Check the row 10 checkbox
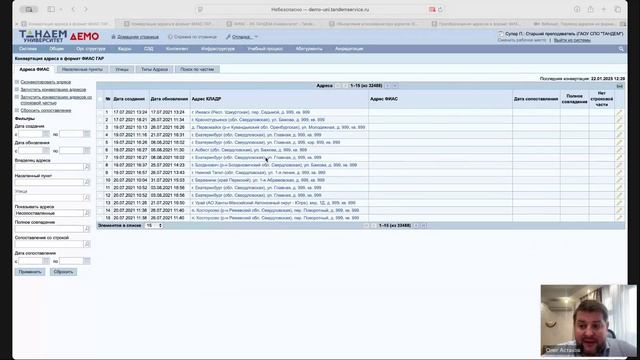 (100, 180)
